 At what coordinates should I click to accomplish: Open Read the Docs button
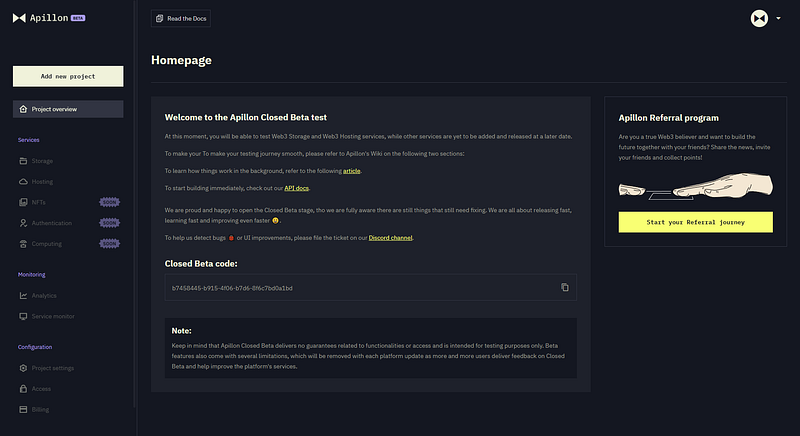181,18
